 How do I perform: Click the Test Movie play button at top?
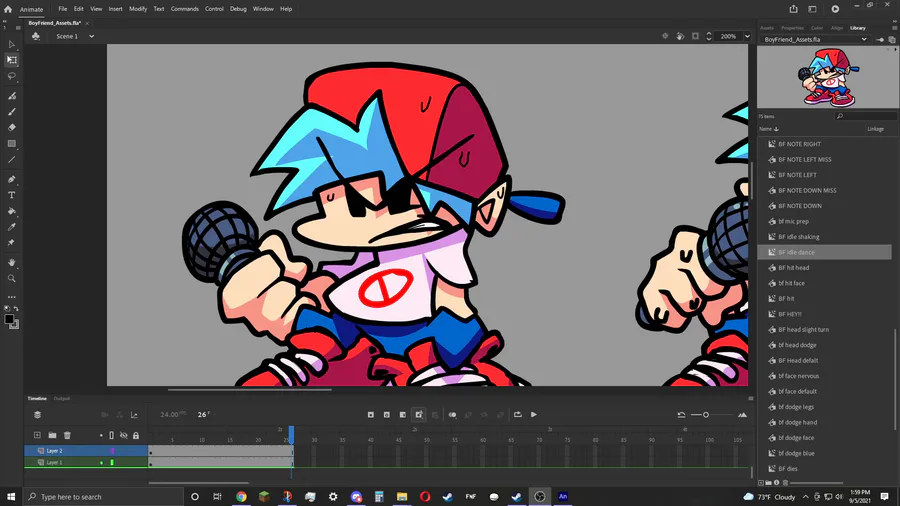point(835,9)
